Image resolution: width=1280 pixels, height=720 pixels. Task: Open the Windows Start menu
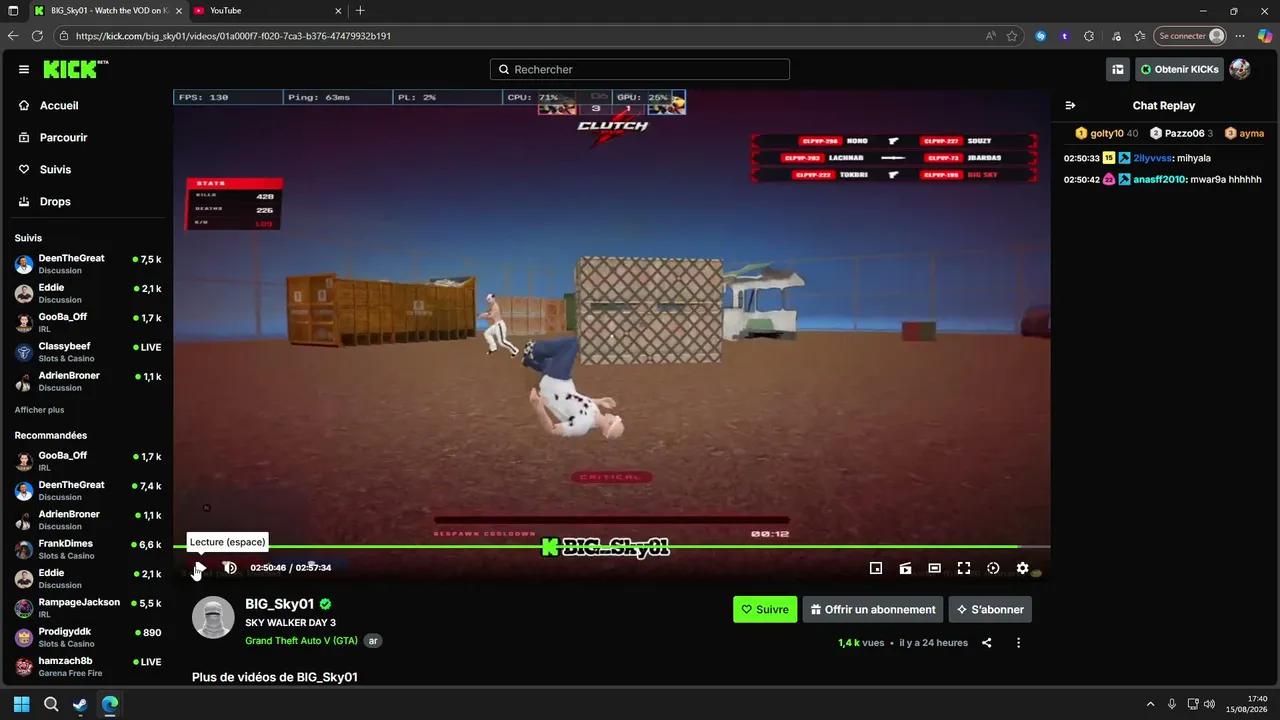tap(22, 704)
